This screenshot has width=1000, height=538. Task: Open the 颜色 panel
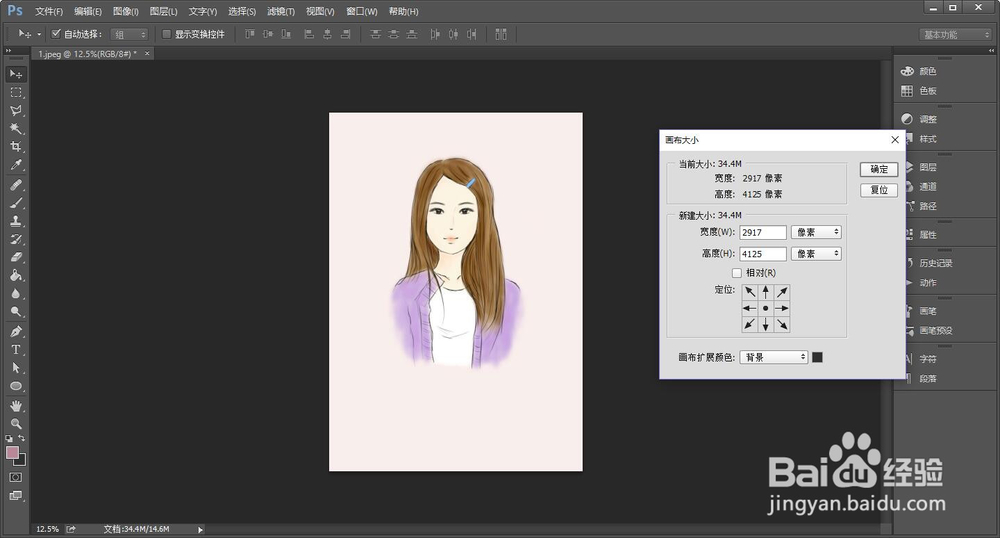[919, 71]
